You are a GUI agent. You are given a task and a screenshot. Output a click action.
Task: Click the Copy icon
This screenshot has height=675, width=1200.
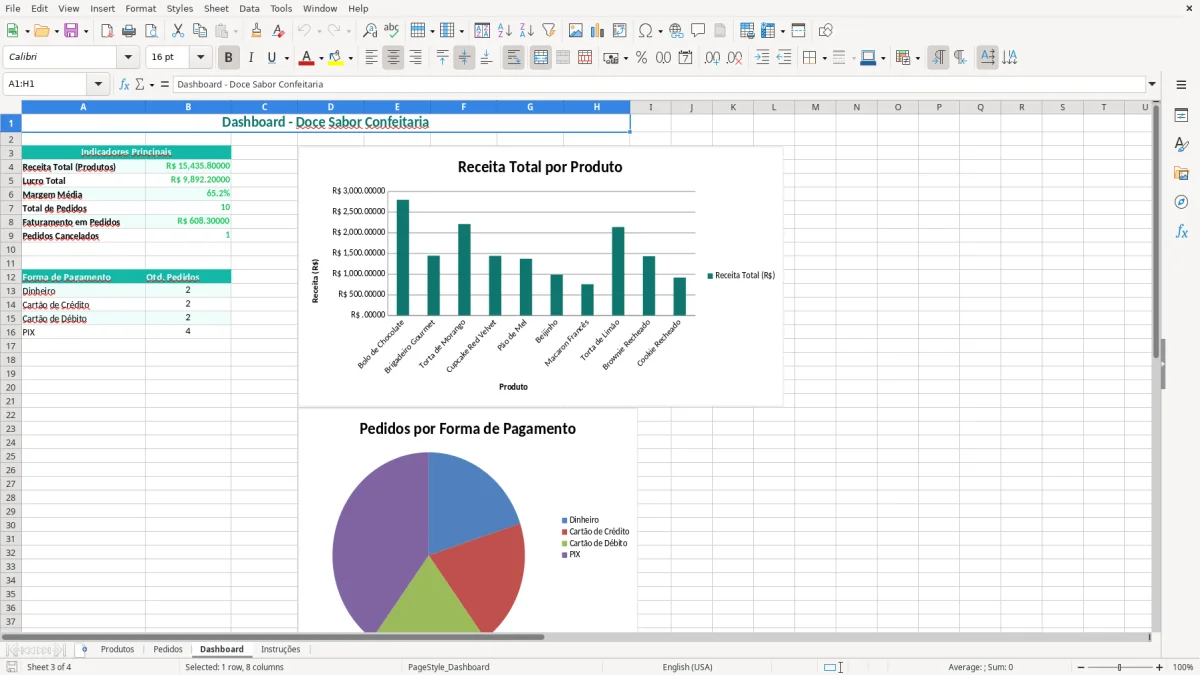[x=200, y=31]
